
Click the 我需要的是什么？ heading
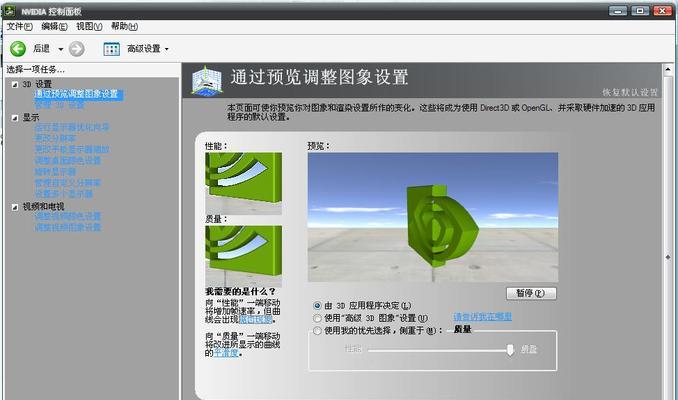[240, 292]
